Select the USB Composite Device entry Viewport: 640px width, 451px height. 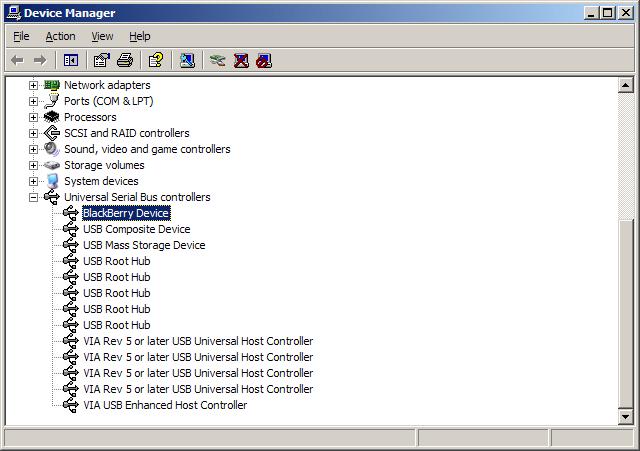coord(137,229)
